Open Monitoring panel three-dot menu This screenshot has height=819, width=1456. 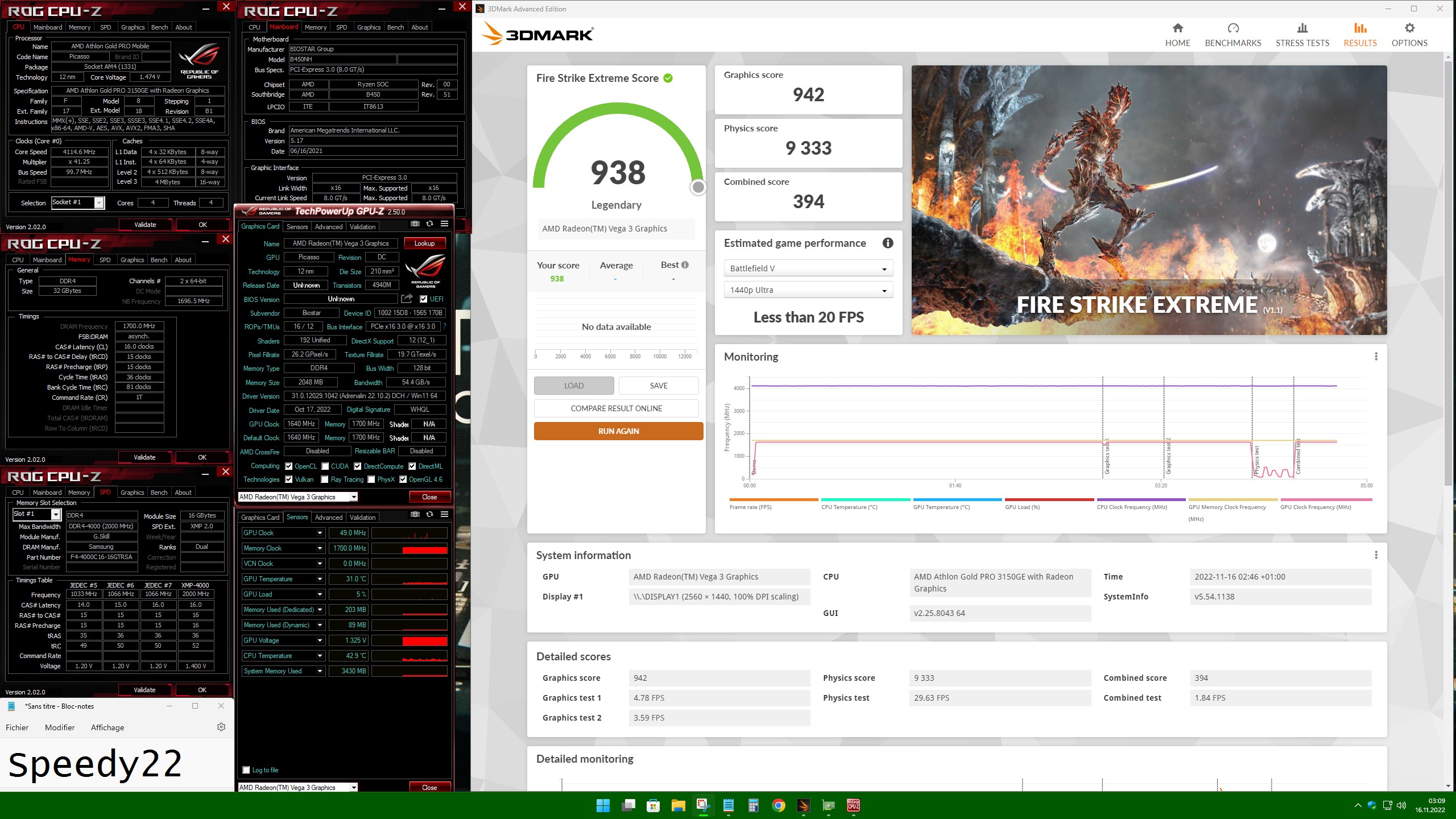pos(1376,357)
